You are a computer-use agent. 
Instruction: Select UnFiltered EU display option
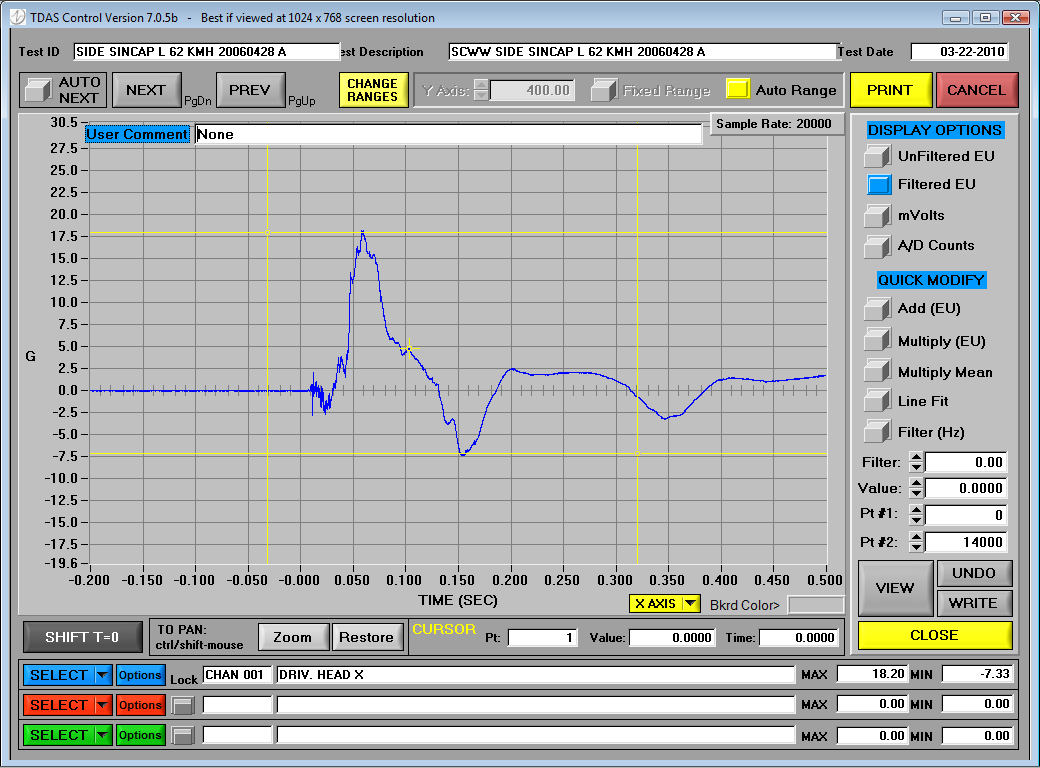click(x=878, y=157)
